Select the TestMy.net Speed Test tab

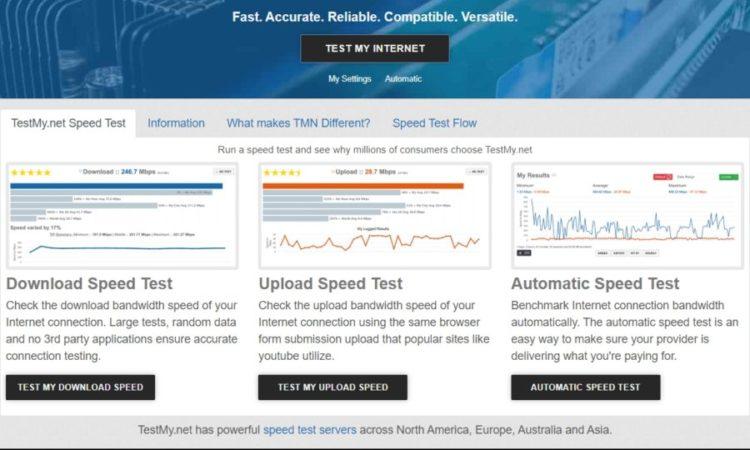click(68, 123)
